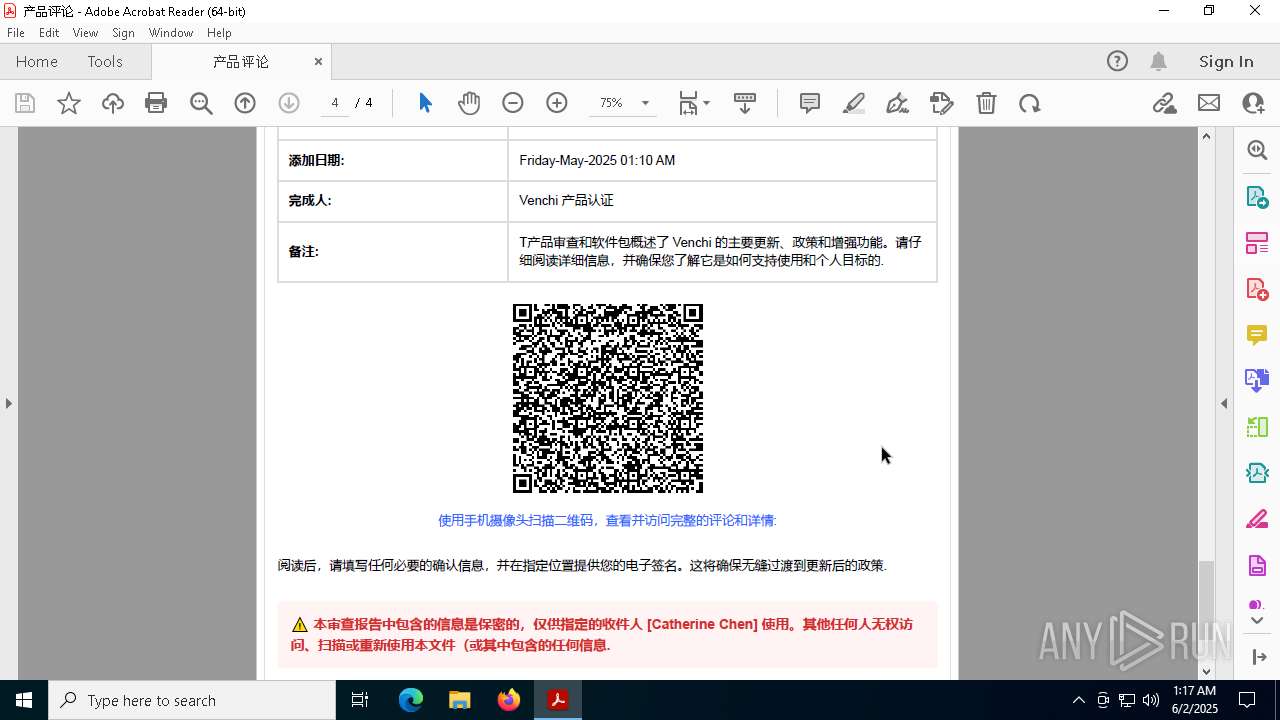Open the right-pane search magnifier tool

pos(1257,150)
